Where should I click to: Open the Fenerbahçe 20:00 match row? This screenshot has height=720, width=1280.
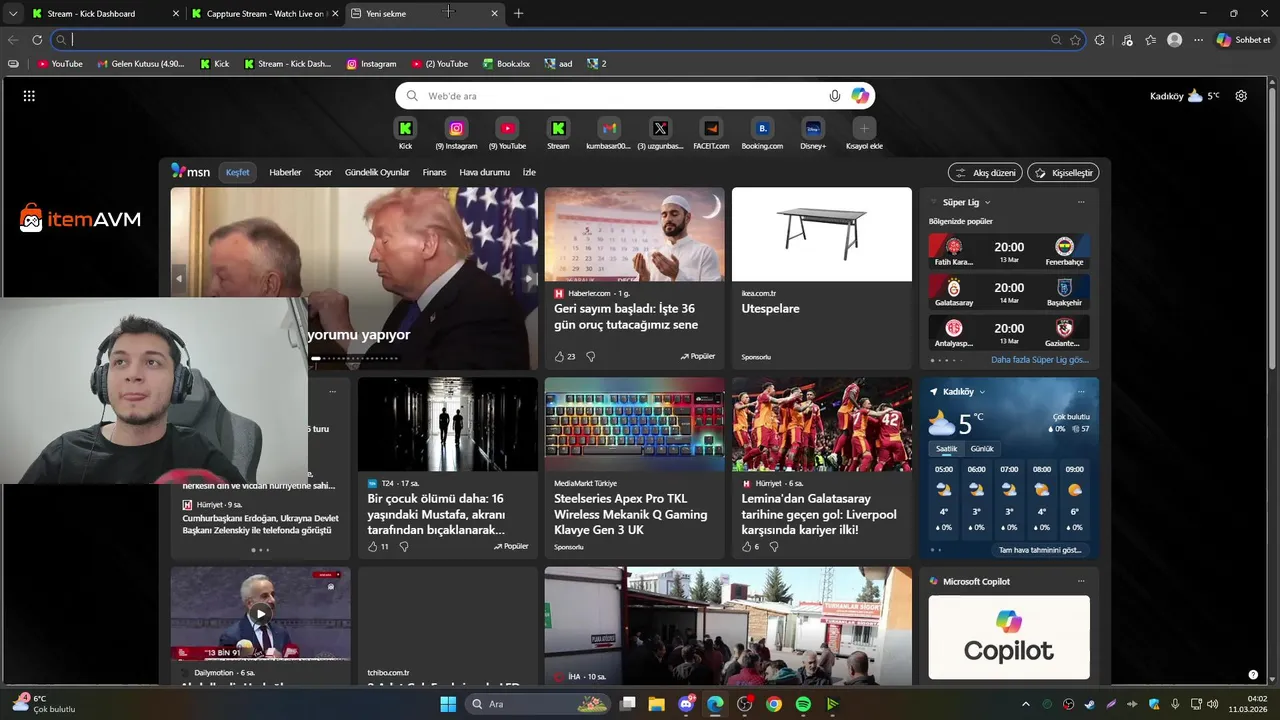click(x=1009, y=252)
